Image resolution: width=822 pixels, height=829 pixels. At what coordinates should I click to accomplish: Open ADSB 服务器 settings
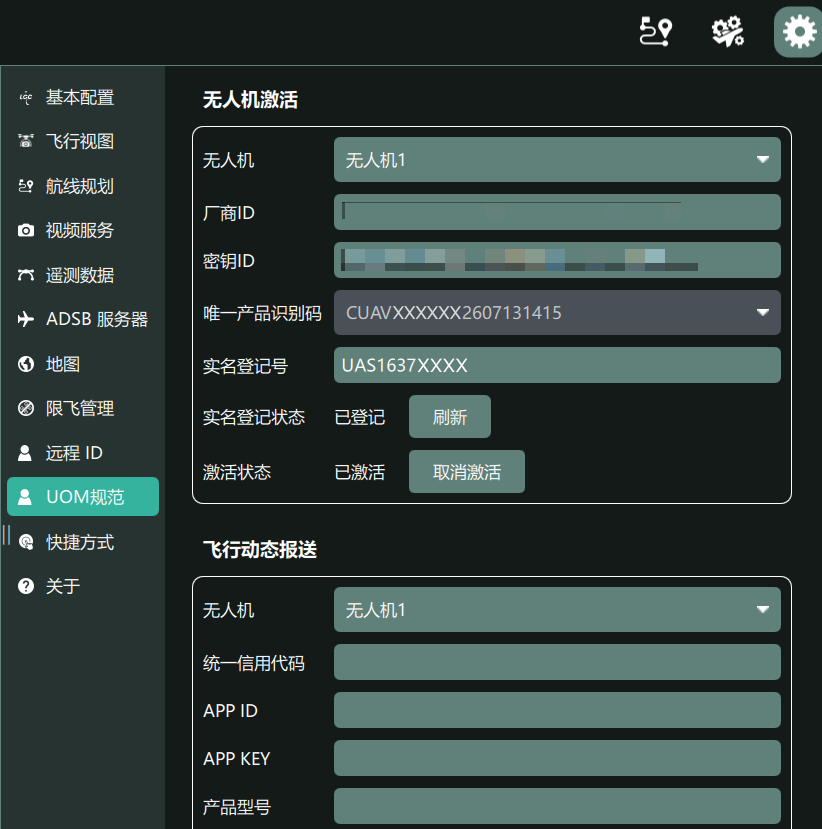(83, 319)
